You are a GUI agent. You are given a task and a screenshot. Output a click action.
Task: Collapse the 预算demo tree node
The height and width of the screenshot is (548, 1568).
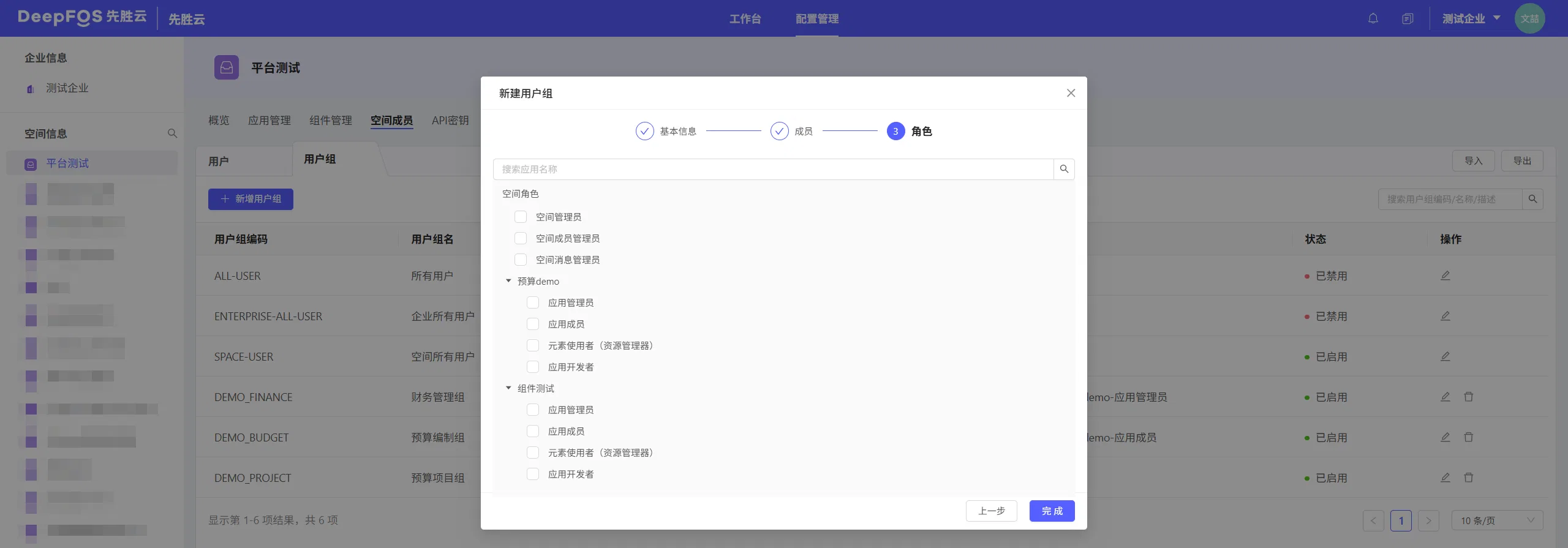point(508,281)
